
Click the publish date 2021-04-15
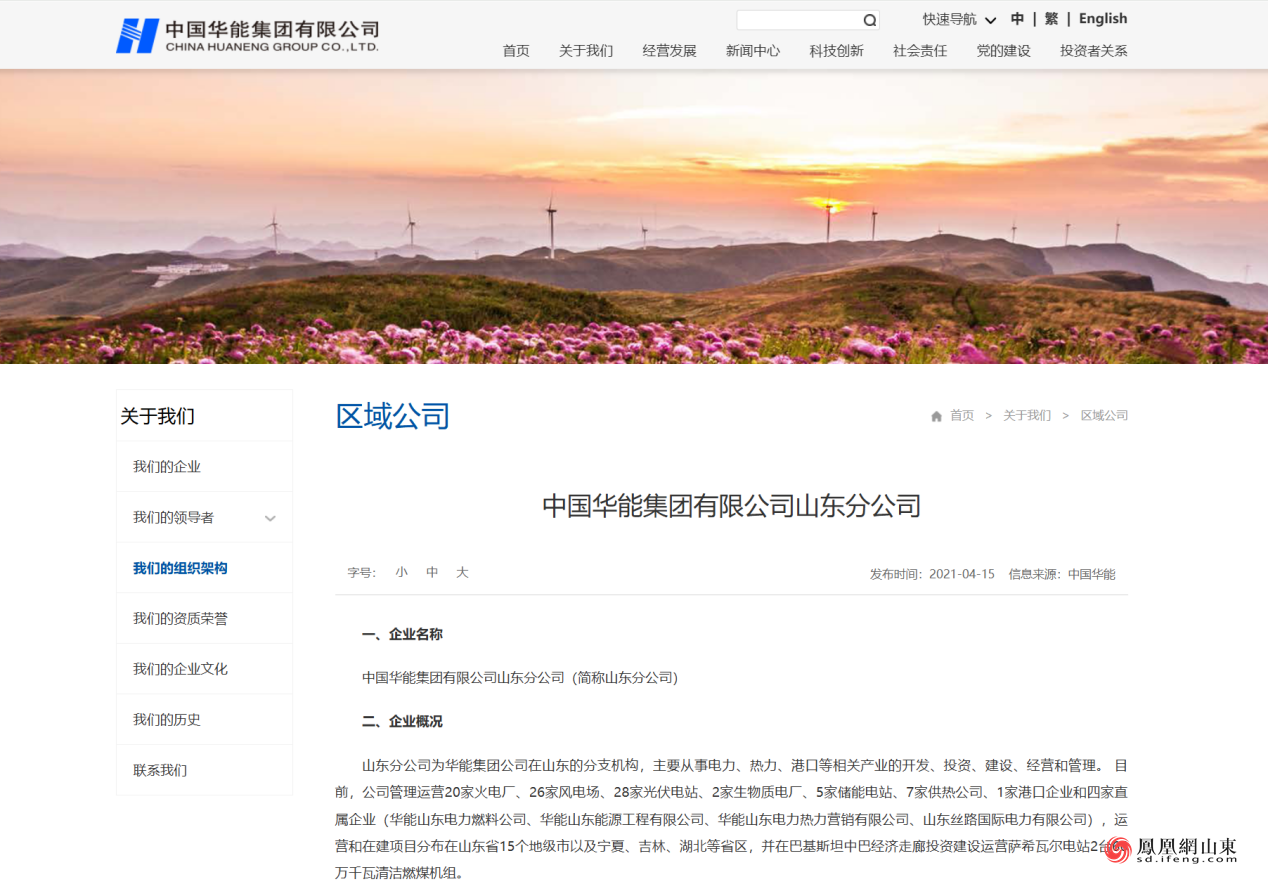[962, 574]
